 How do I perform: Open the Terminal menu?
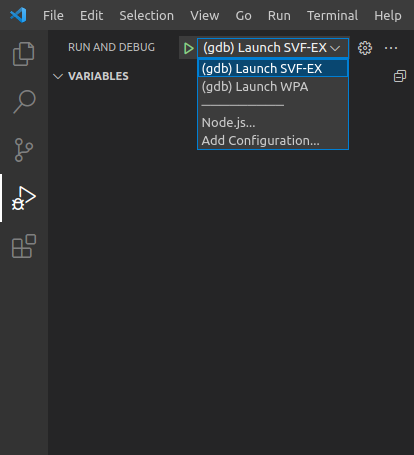332,15
